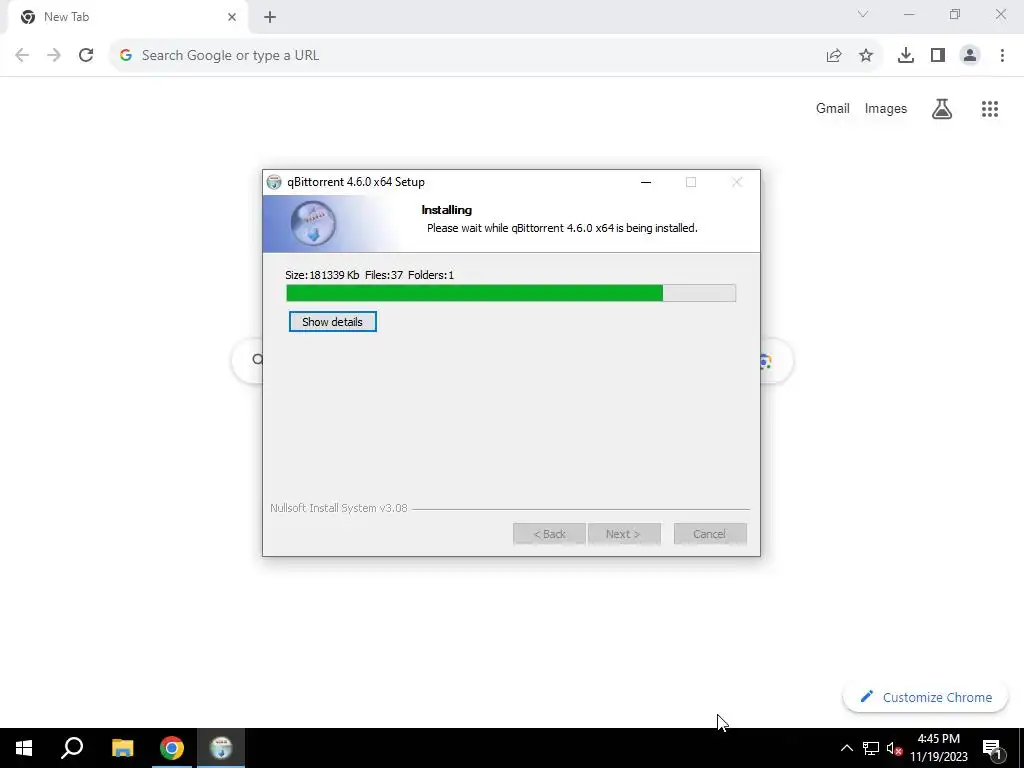Click Customize Chrome button
This screenshot has height=768, width=1024.
925,697
